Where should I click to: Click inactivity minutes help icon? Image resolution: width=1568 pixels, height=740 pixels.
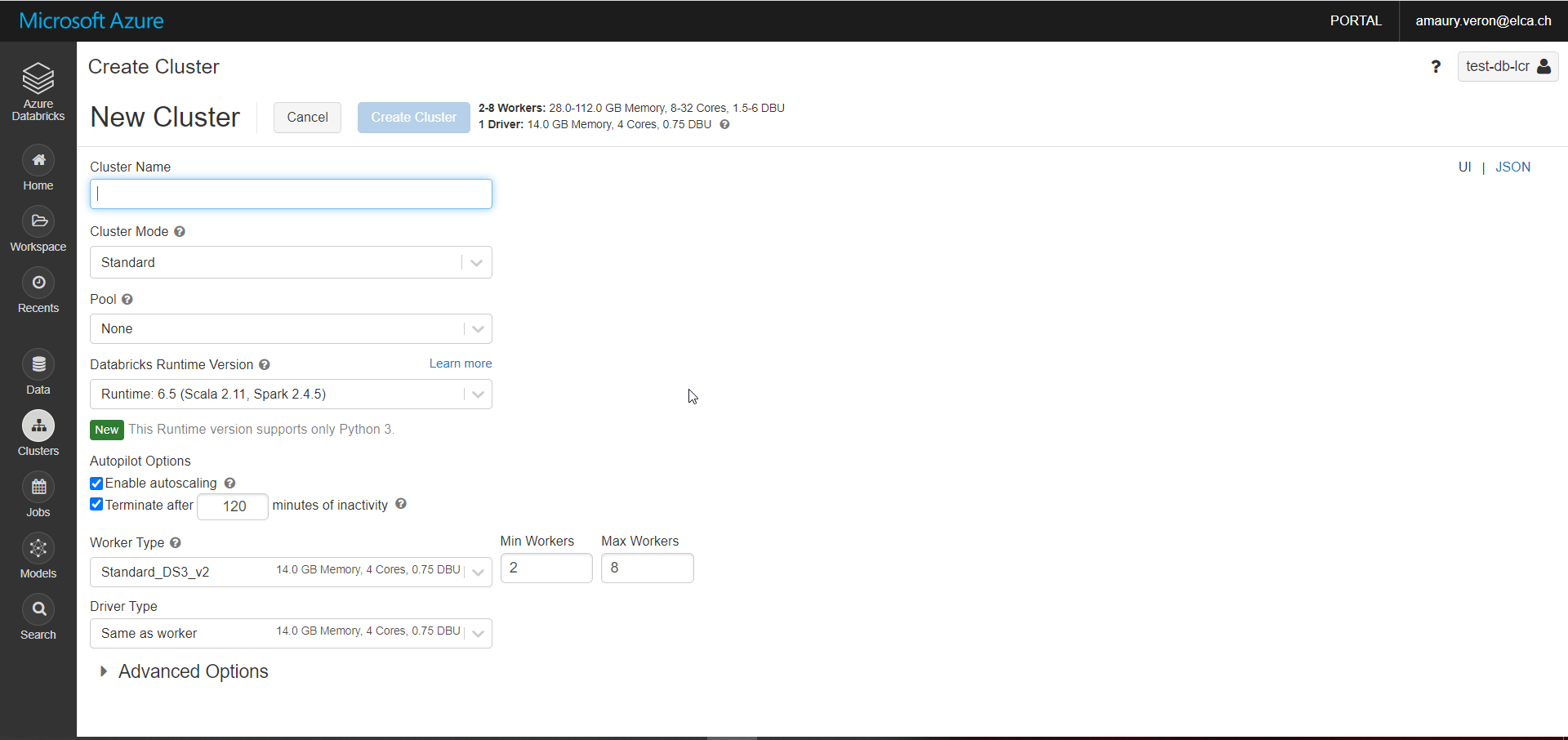point(401,504)
